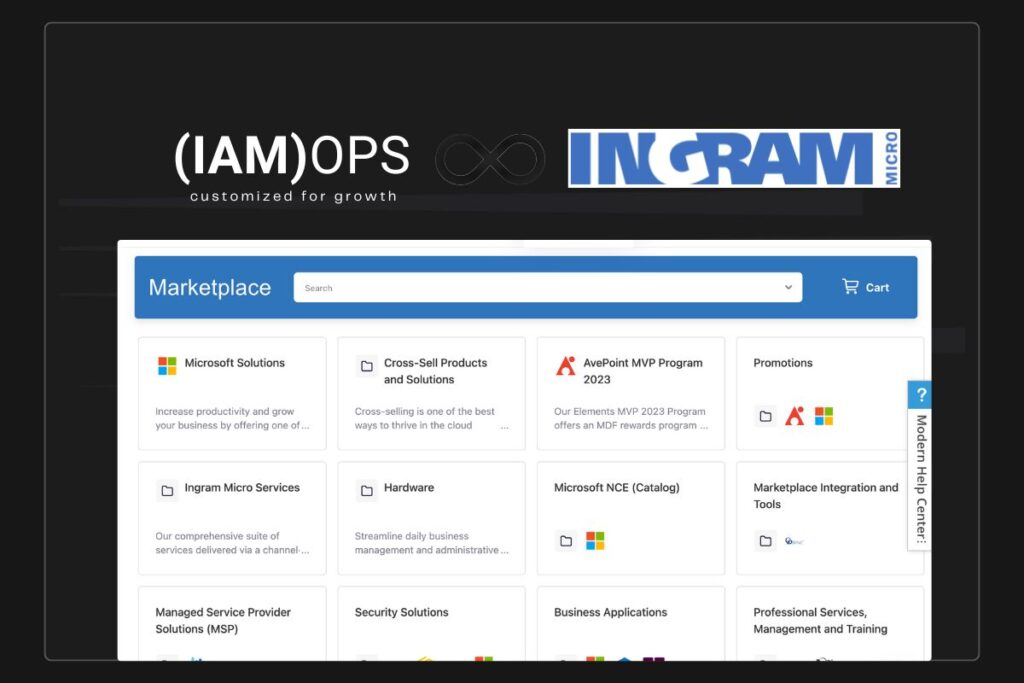This screenshot has height=683, width=1024.
Task: Click the folder icon on Hardware card
Action: tap(366, 491)
